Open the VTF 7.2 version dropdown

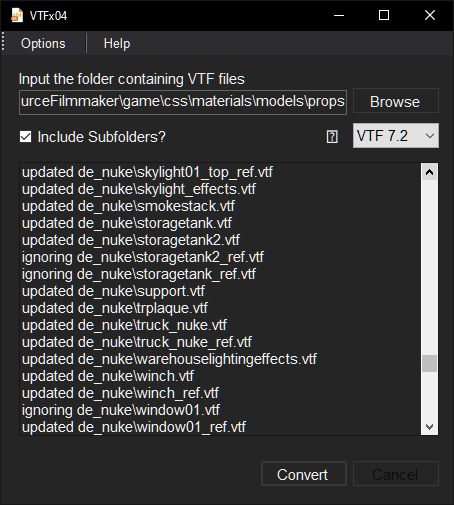(396, 136)
